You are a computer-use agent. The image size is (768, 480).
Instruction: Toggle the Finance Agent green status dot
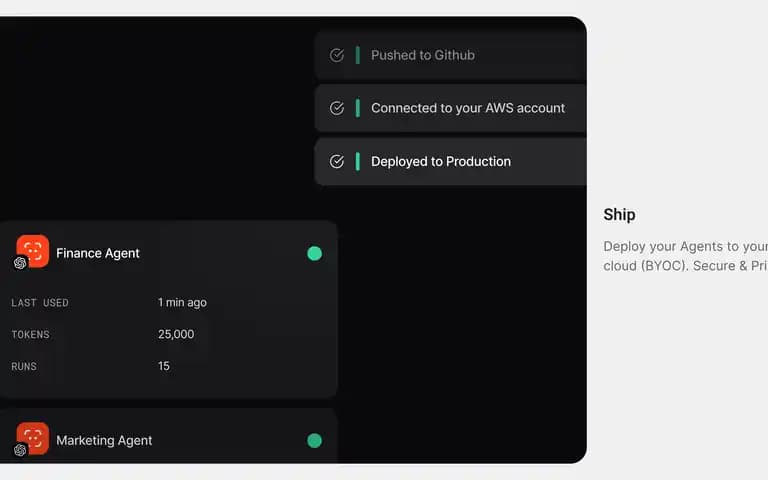coord(314,253)
